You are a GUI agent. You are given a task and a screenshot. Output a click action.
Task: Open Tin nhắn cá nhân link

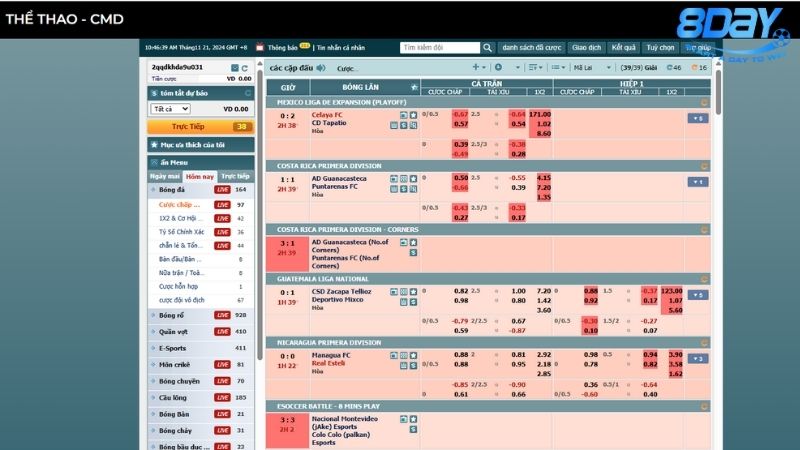pyautogui.click(x=341, y=47)
